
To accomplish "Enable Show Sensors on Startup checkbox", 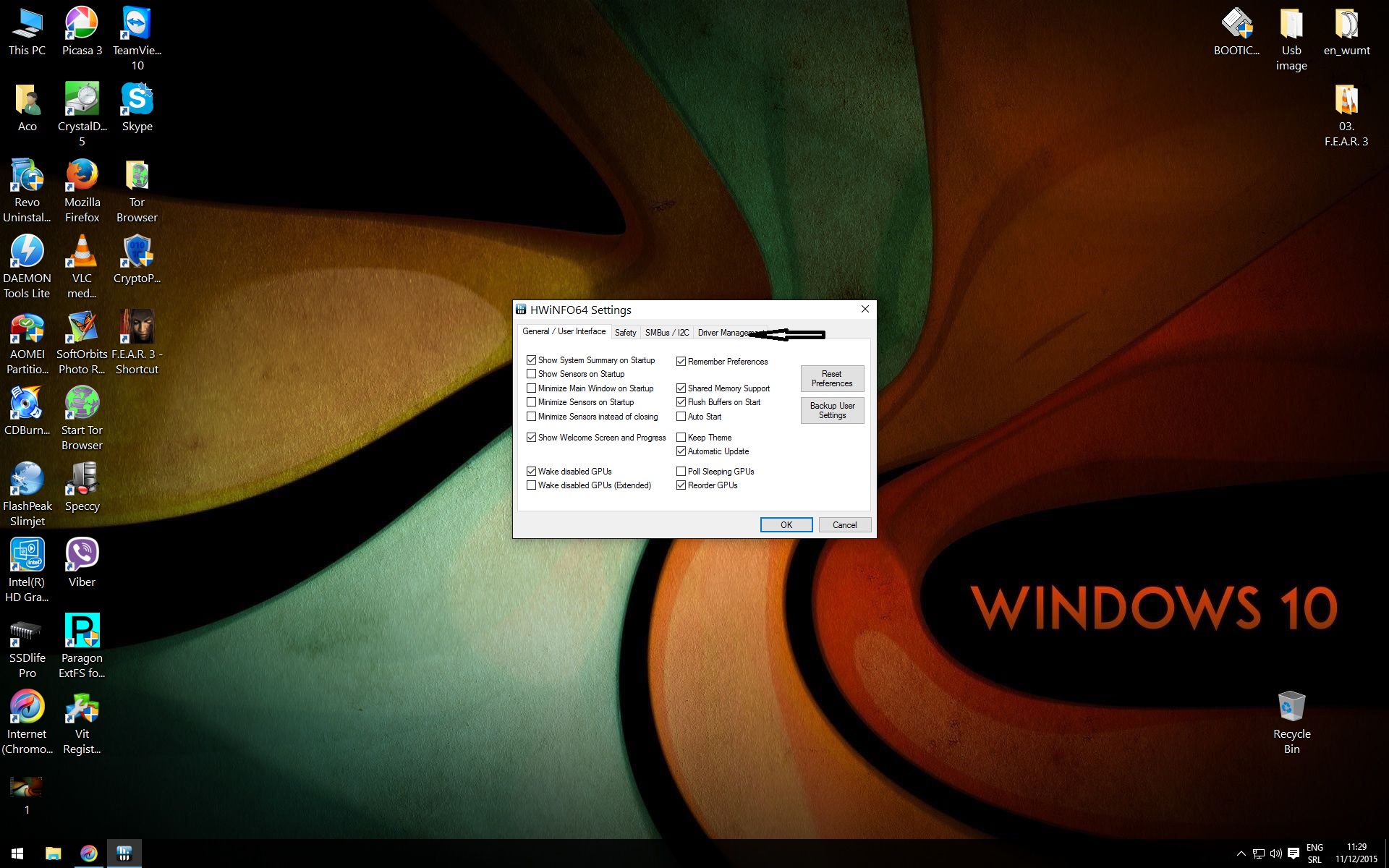I will click(532, 374).
